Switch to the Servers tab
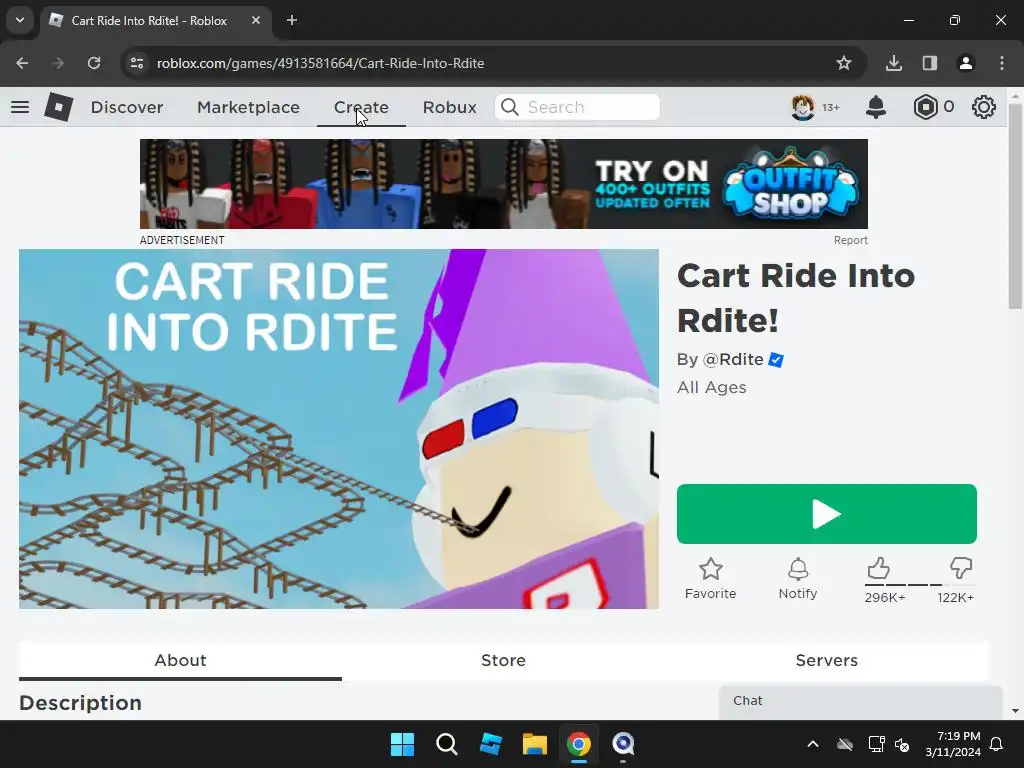Viewport: 1024px width, 768px height. point(826,660)
